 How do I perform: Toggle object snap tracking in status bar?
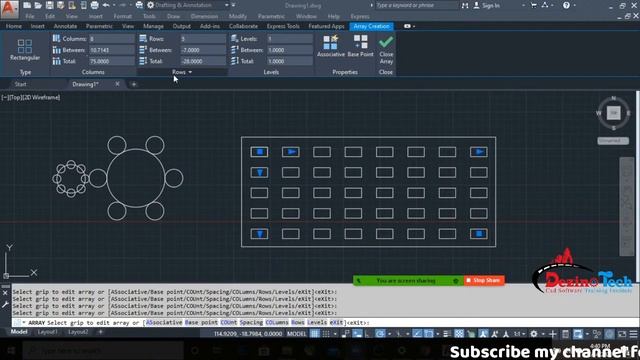click(x=417, y=334)
